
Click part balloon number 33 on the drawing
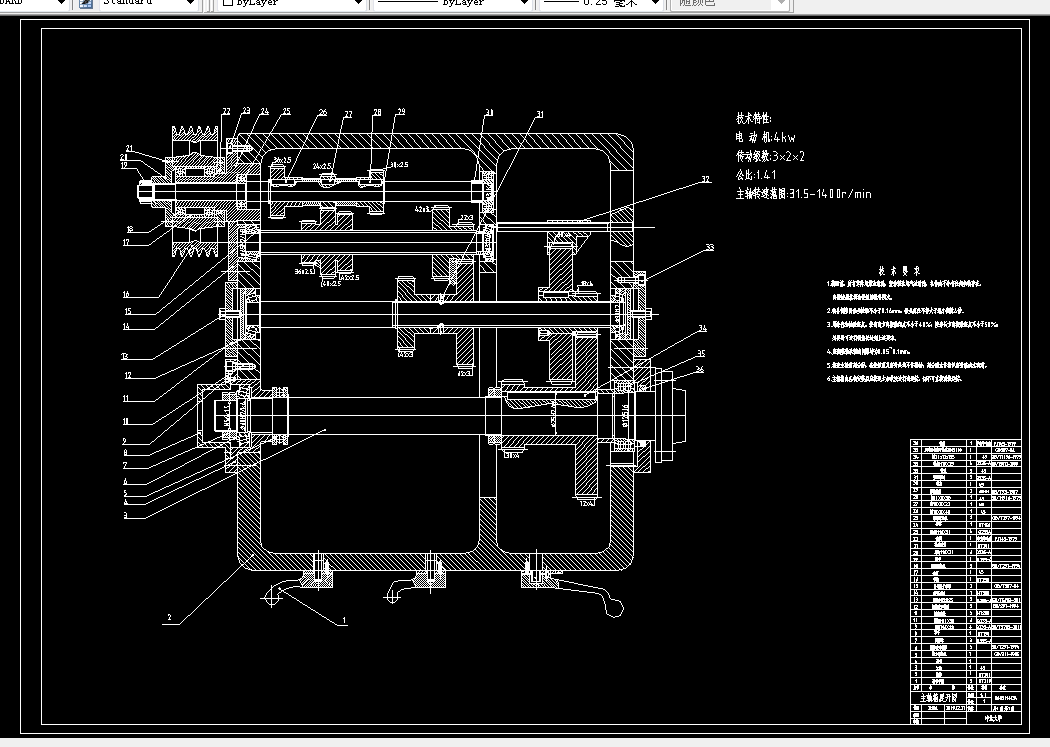(x=709, y=245)
